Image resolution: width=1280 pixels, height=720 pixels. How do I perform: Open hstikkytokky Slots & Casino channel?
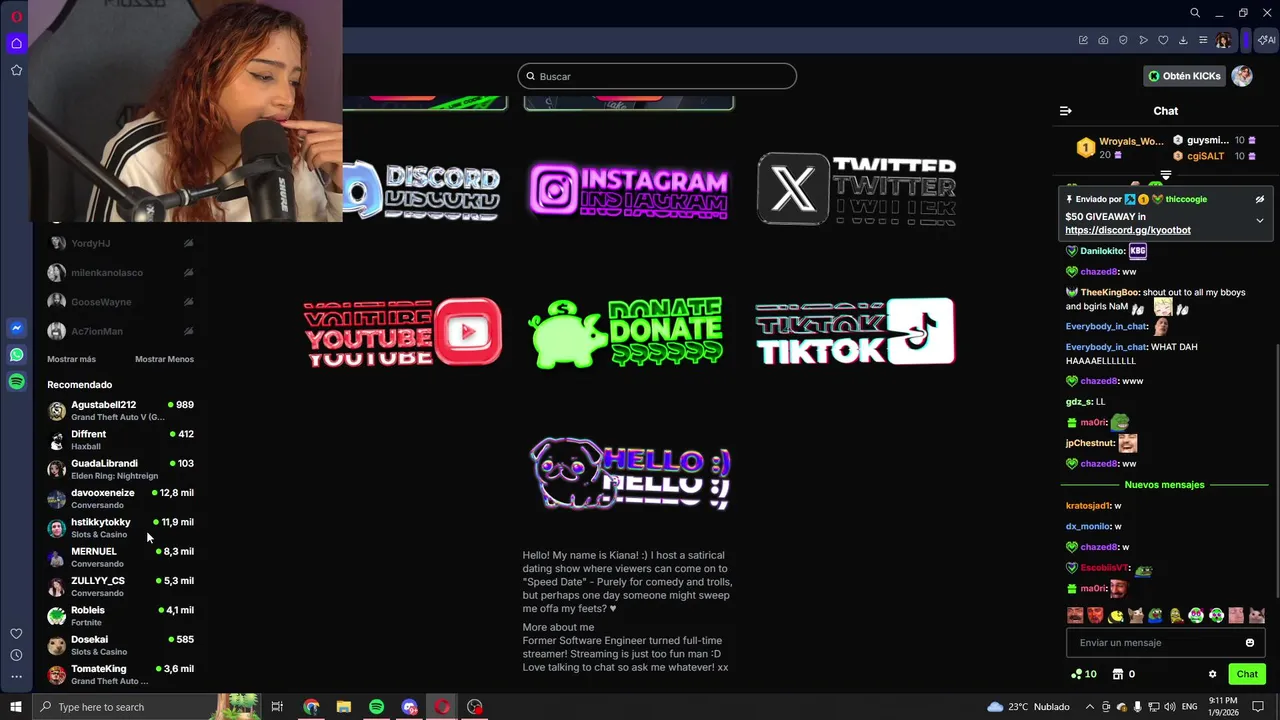121,528
